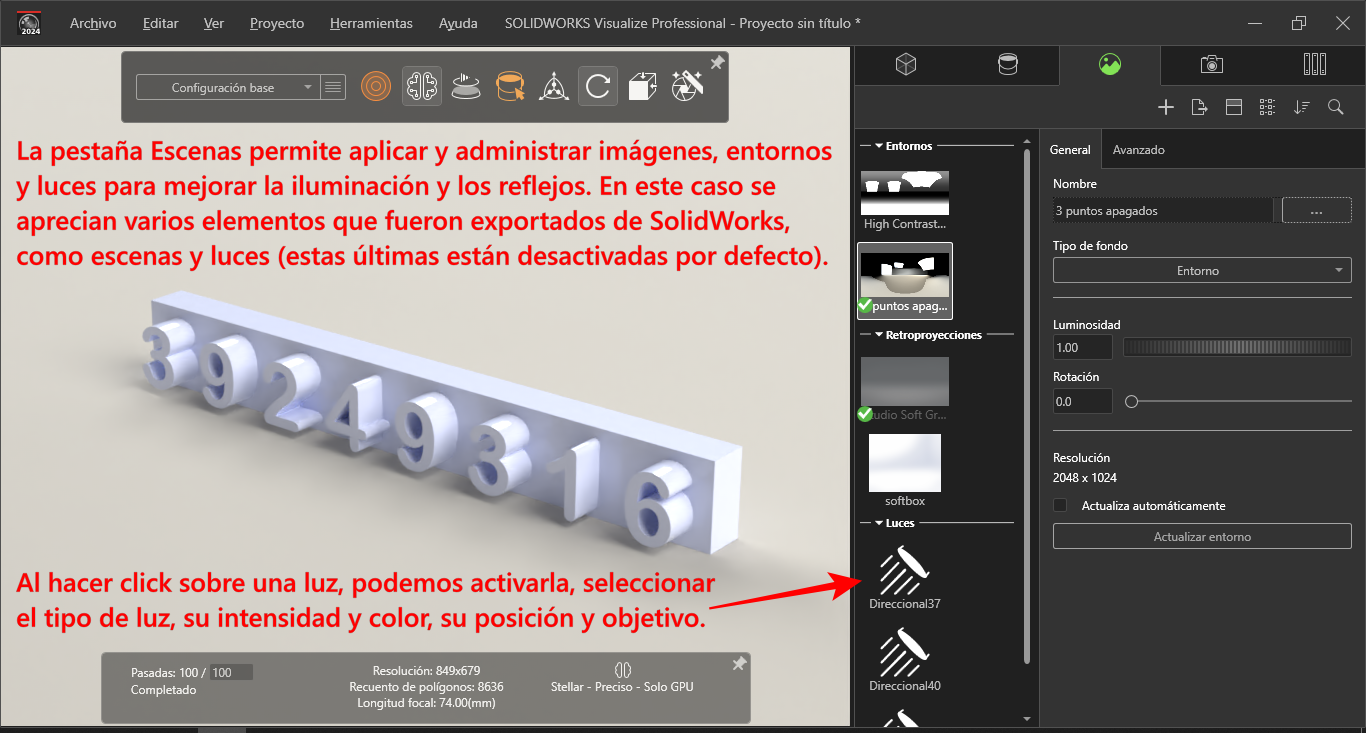Click the Actualizar entorno button
This screenshot has height=733, width=1366.
[1202, 537]
